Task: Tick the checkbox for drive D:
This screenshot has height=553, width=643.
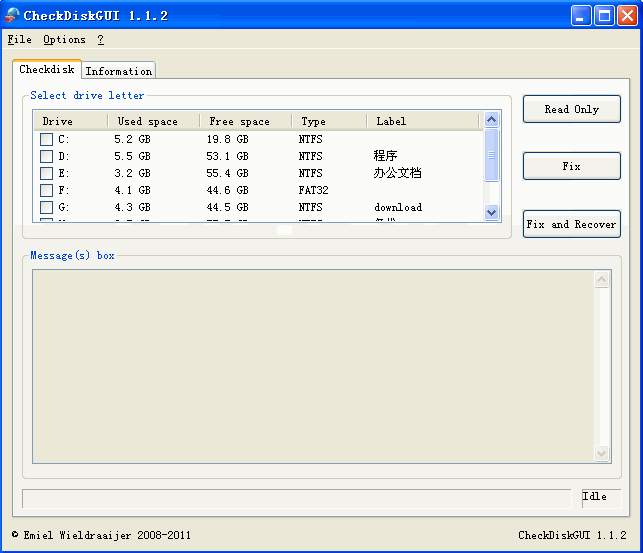Action: point(46,156)
